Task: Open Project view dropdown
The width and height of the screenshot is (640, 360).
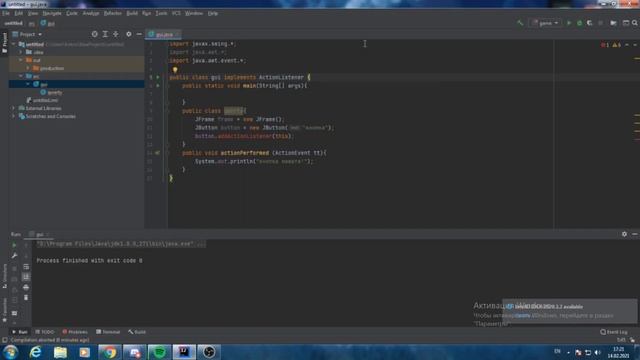Action: 27,34
